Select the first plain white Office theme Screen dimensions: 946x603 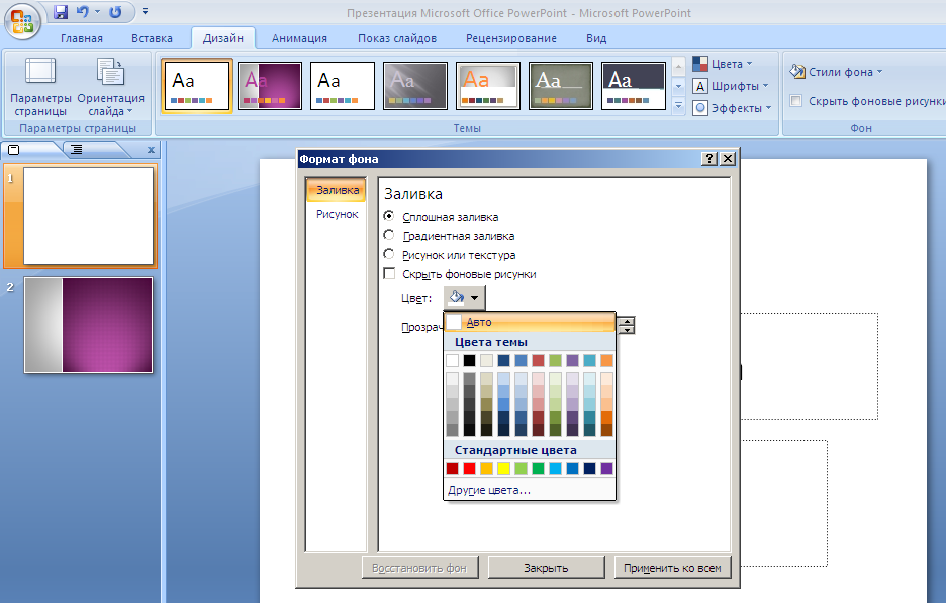coord(197,86)
